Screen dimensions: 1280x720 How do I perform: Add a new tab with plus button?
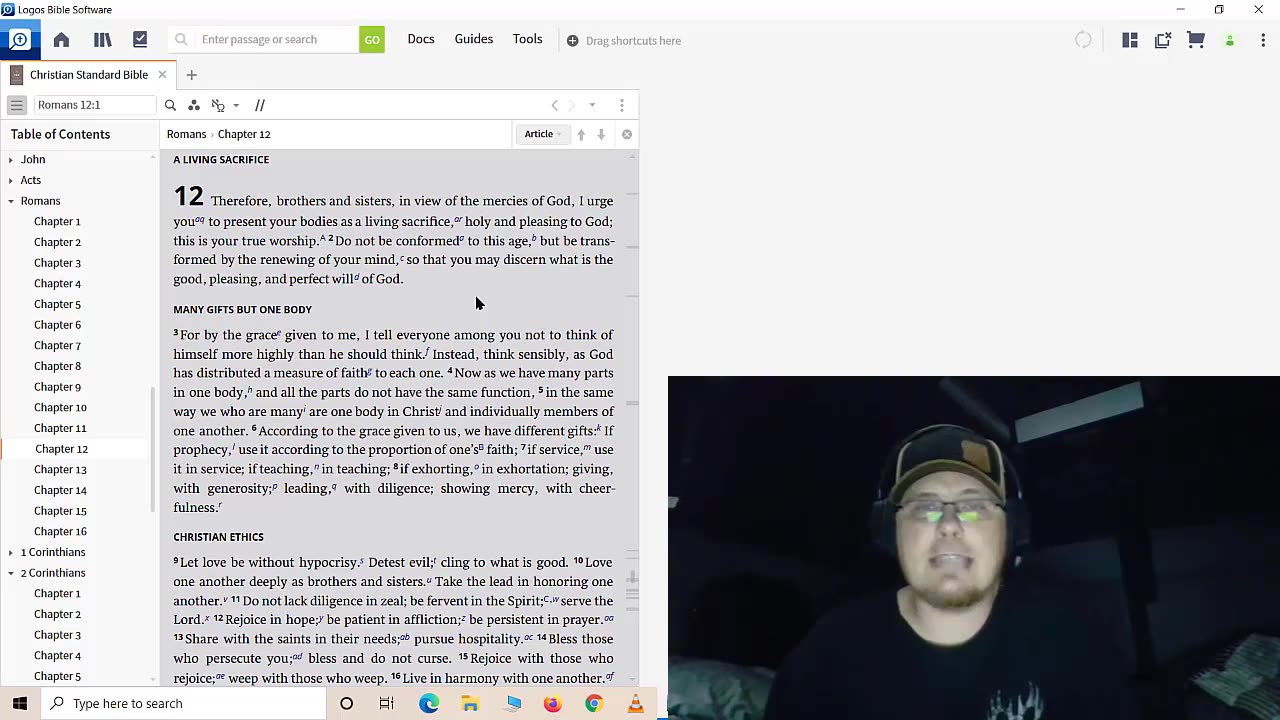click(x=191, y=75)
